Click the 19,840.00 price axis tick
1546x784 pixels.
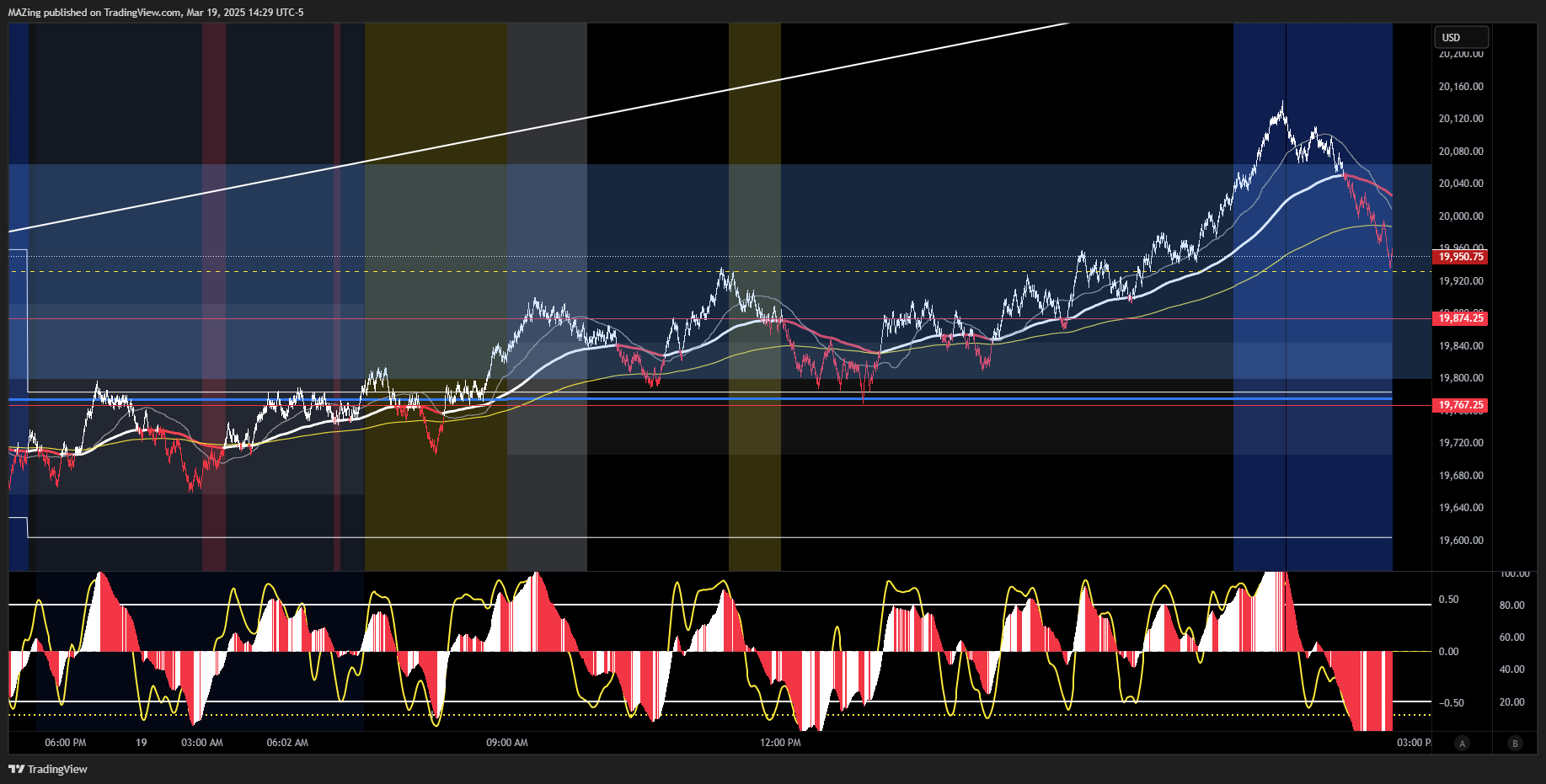(x=1461, y=346)
